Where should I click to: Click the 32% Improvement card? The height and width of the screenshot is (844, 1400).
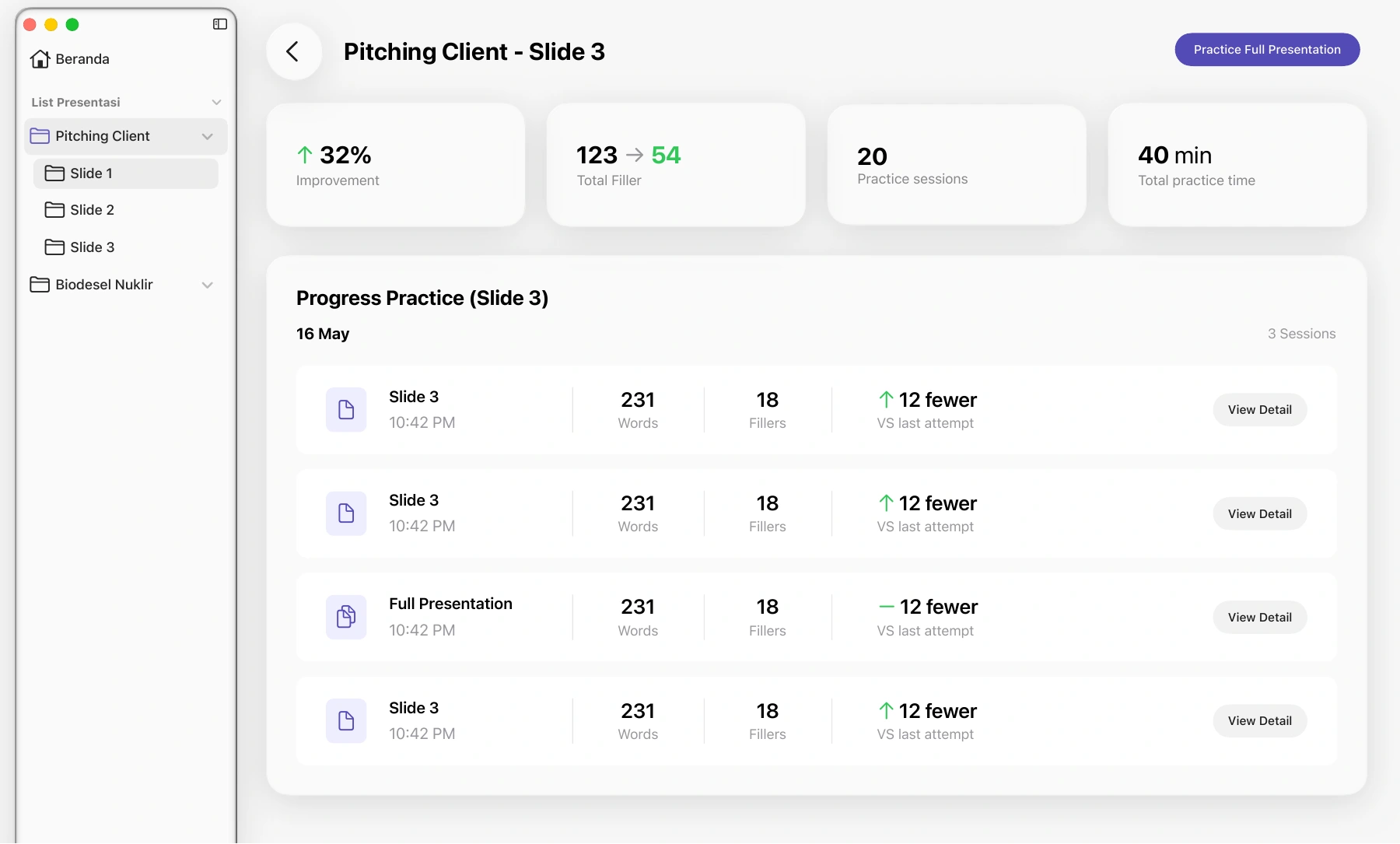396,165
